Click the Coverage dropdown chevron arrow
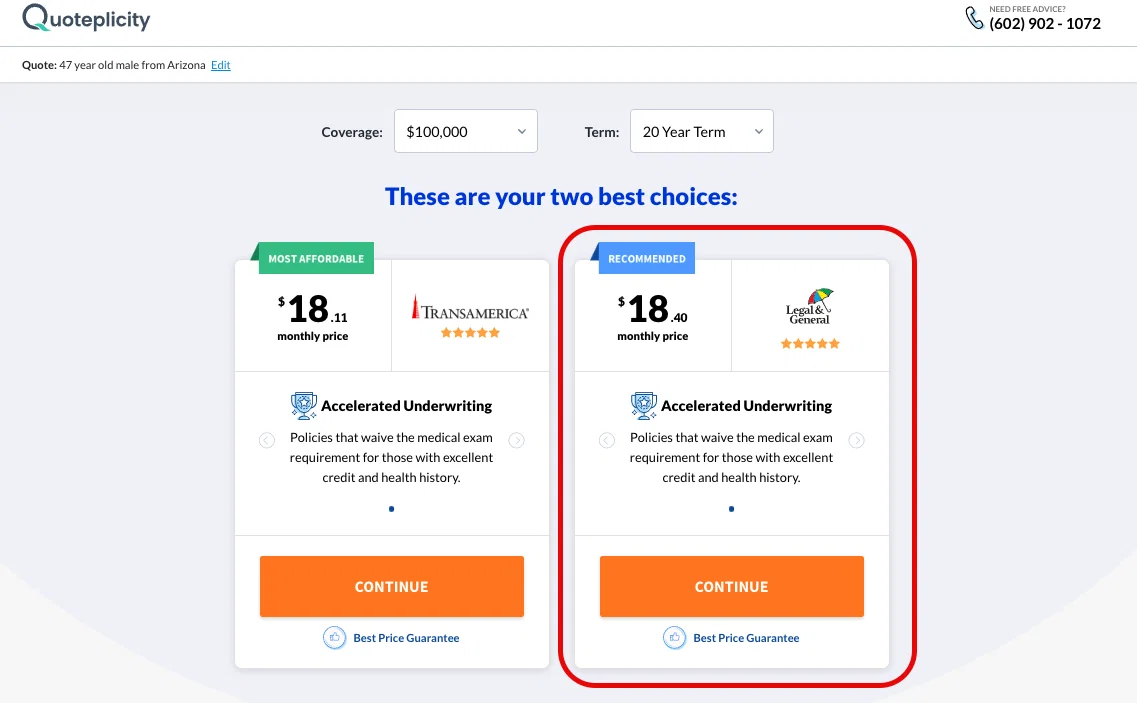 tap(521, 131)
